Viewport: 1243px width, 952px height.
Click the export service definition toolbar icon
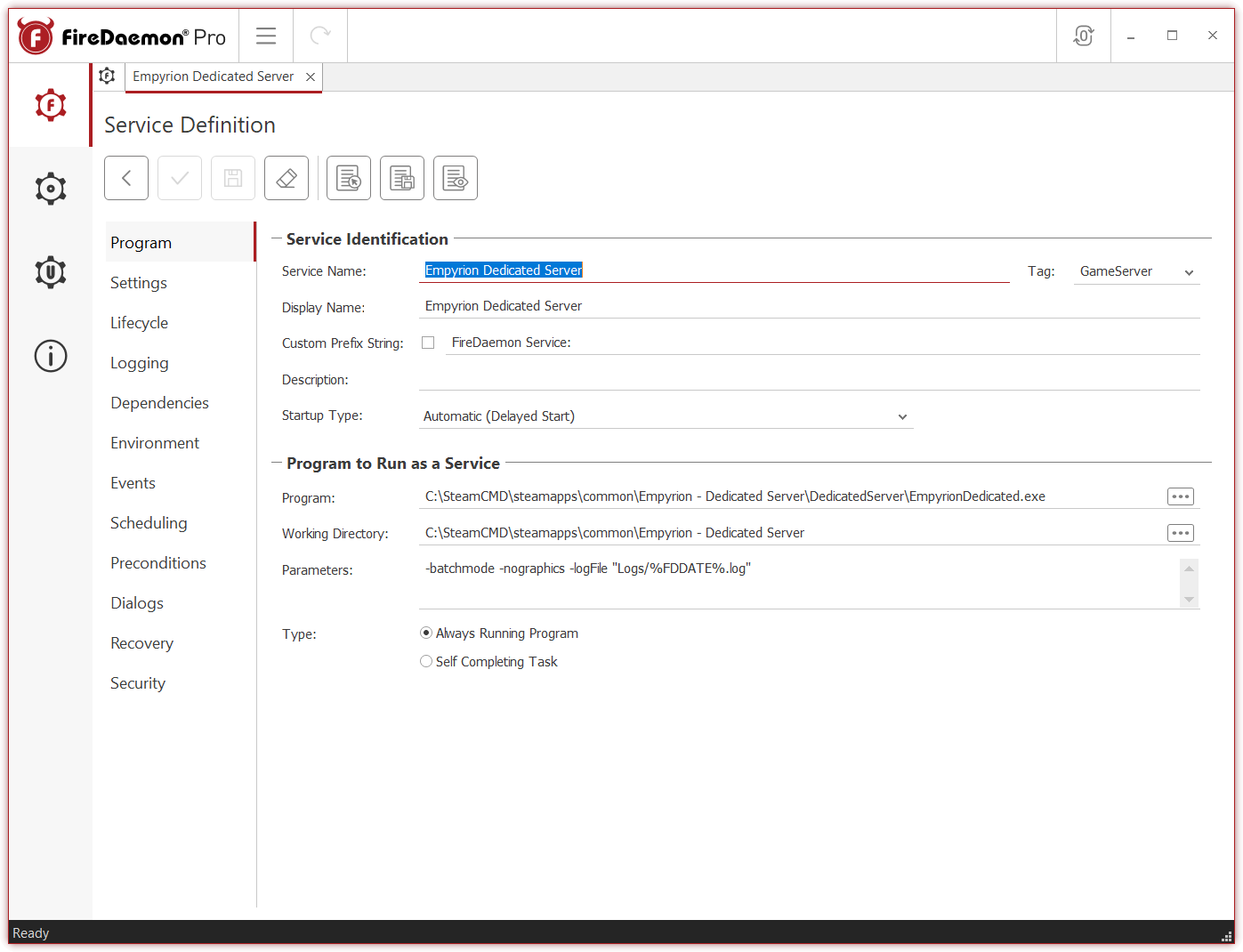click(401, 177)
